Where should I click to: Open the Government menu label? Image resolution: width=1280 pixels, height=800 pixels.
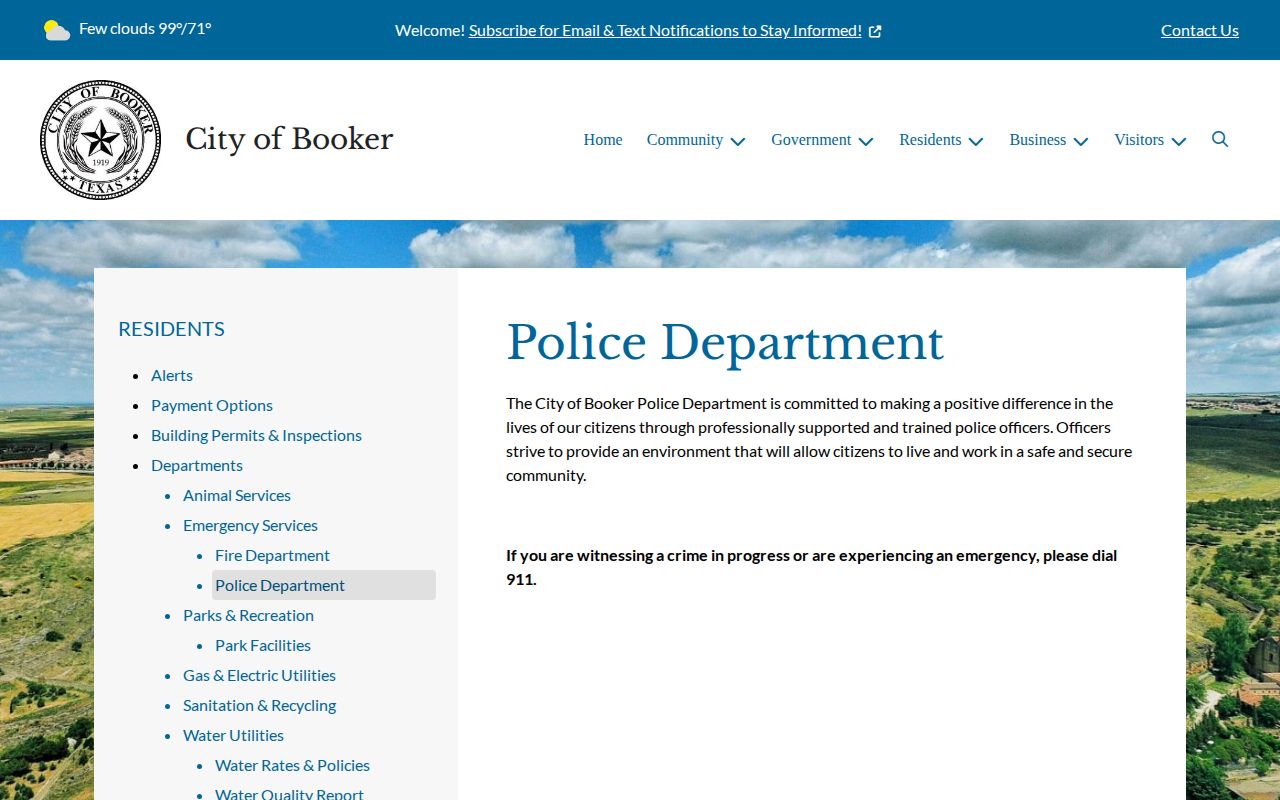tap(811, 140)
